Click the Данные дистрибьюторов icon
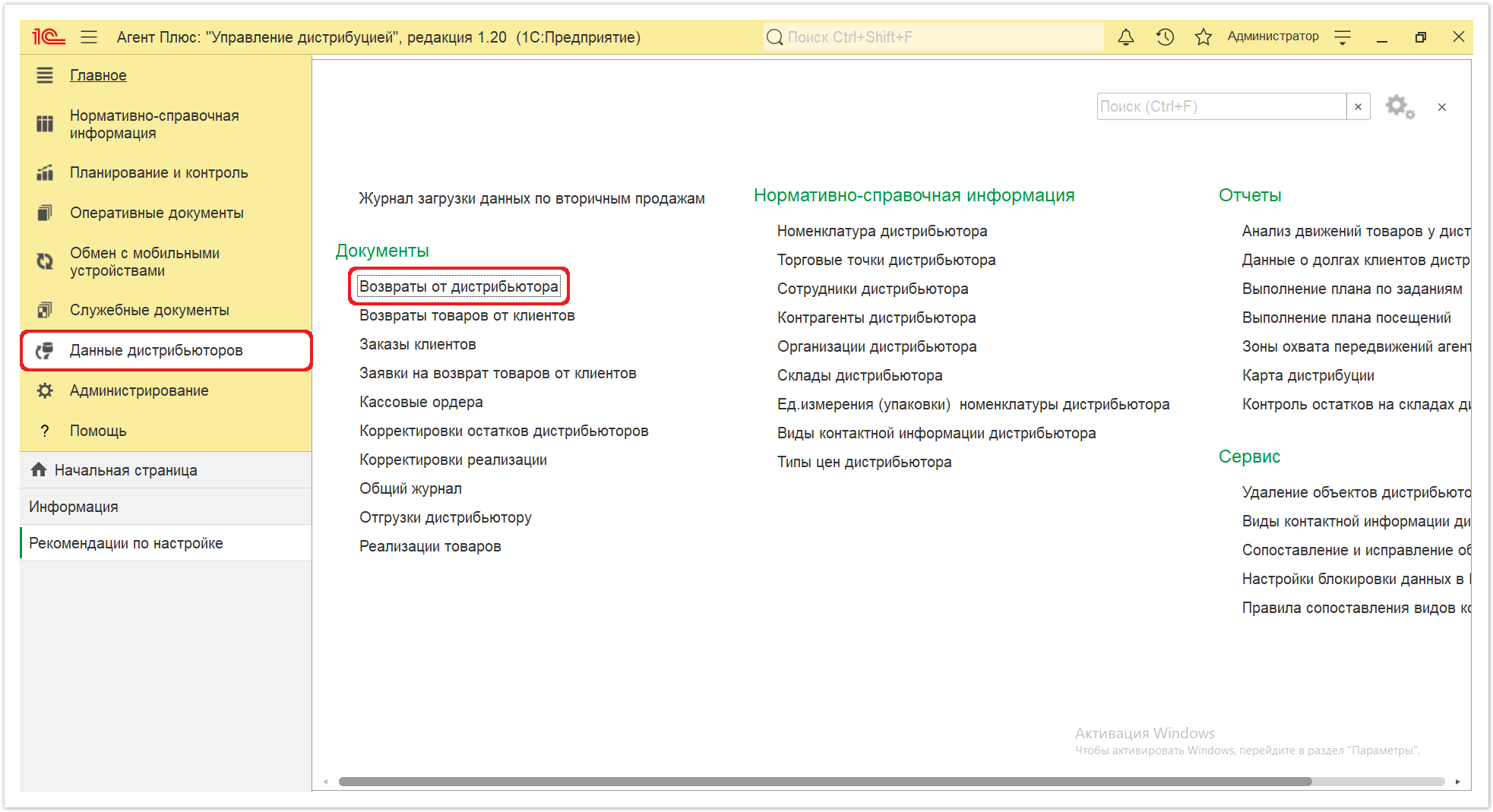 pyautogui.click(x=45, y=350)
